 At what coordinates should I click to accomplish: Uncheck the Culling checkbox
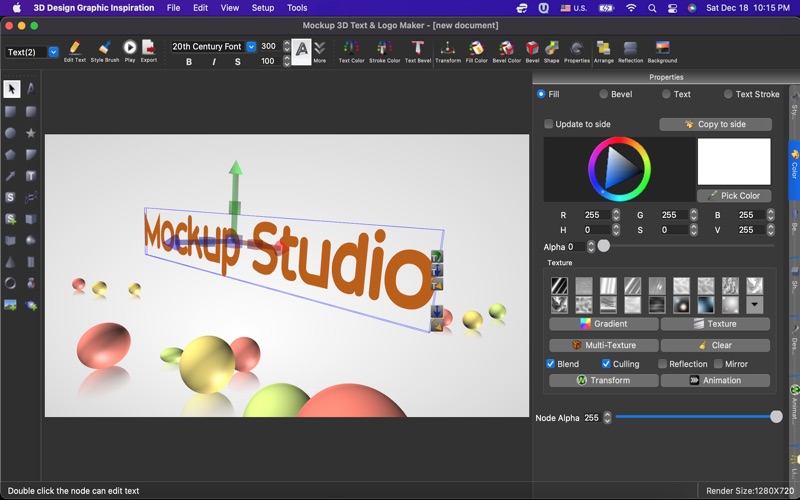[606, 364]
